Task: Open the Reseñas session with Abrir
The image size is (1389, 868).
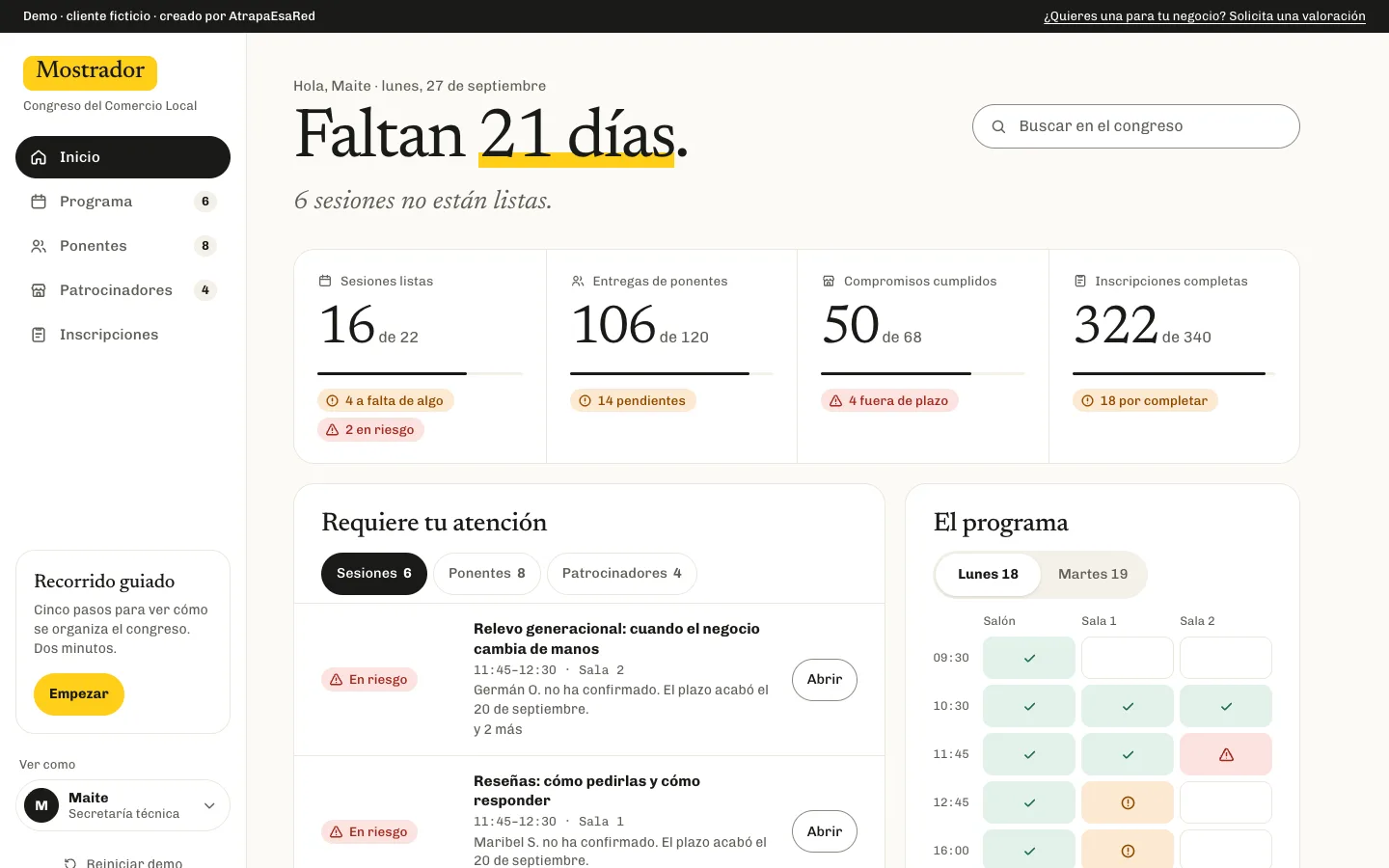Action: click(x=825, y=831)
